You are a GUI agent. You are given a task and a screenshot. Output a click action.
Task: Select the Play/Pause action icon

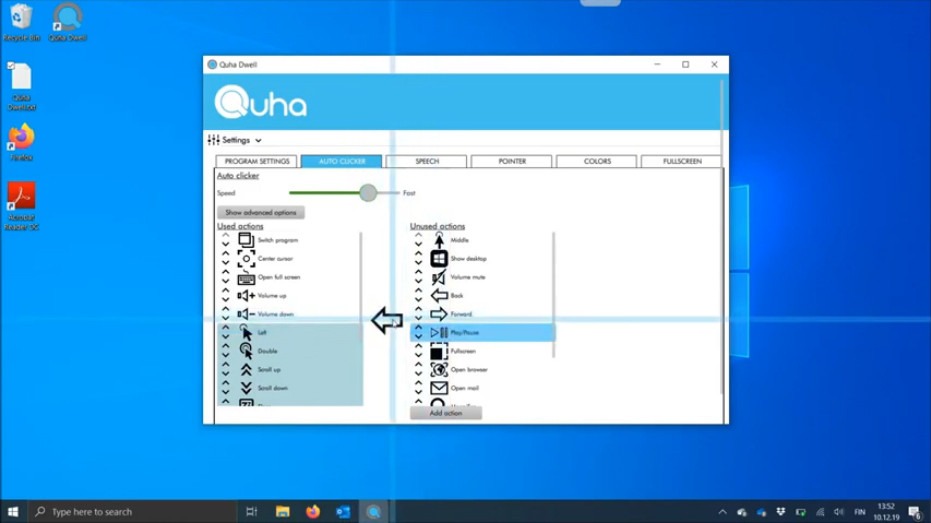coord(439,332)
